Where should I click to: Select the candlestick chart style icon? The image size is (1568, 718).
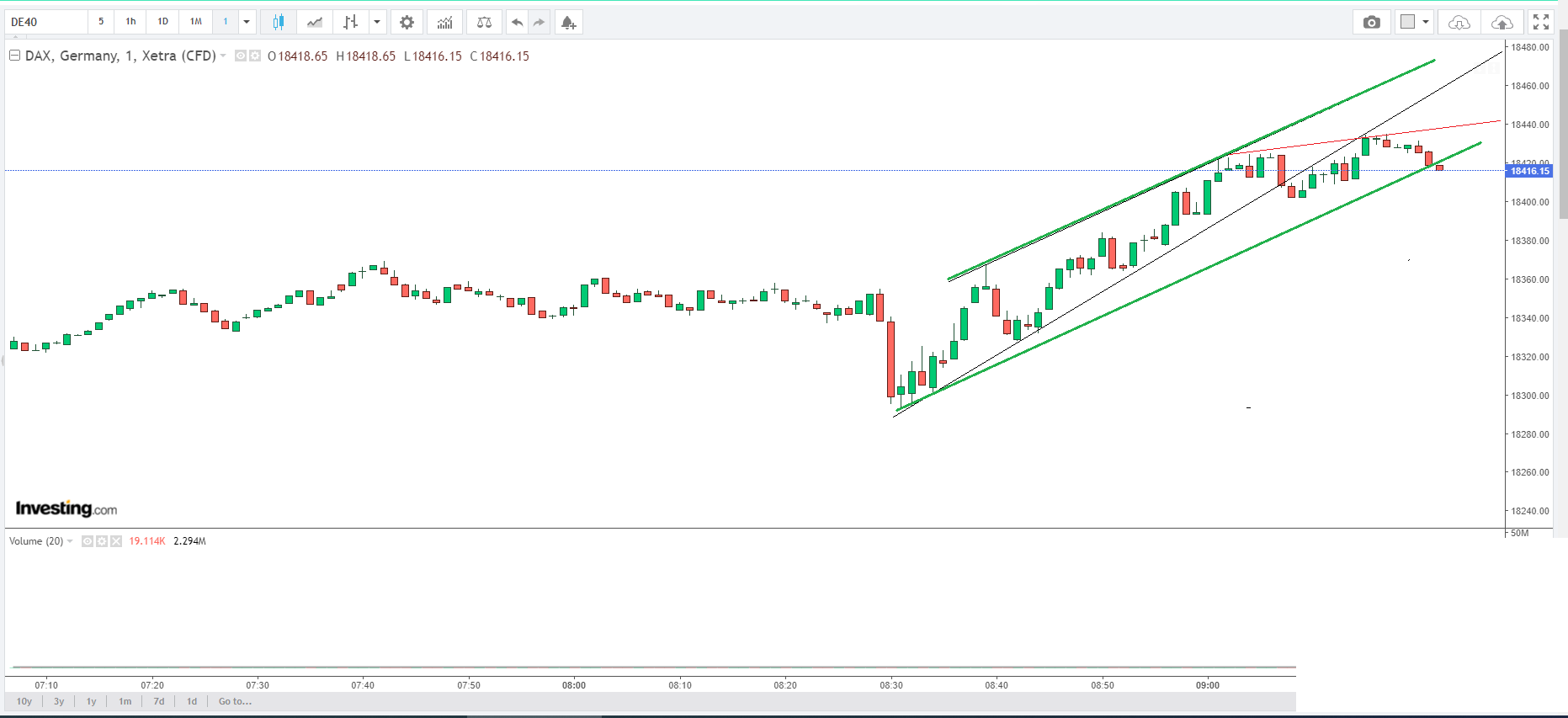[x=278, y=22]
